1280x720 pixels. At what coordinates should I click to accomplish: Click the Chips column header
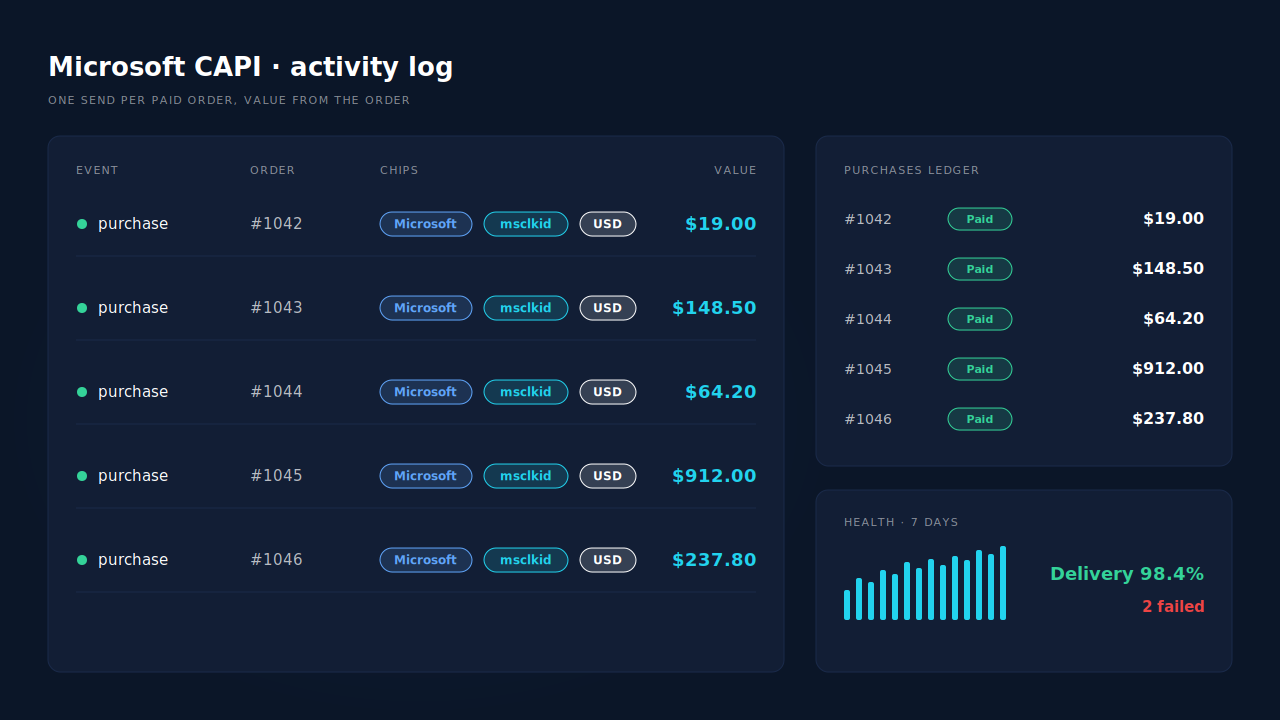click(399, 170)
